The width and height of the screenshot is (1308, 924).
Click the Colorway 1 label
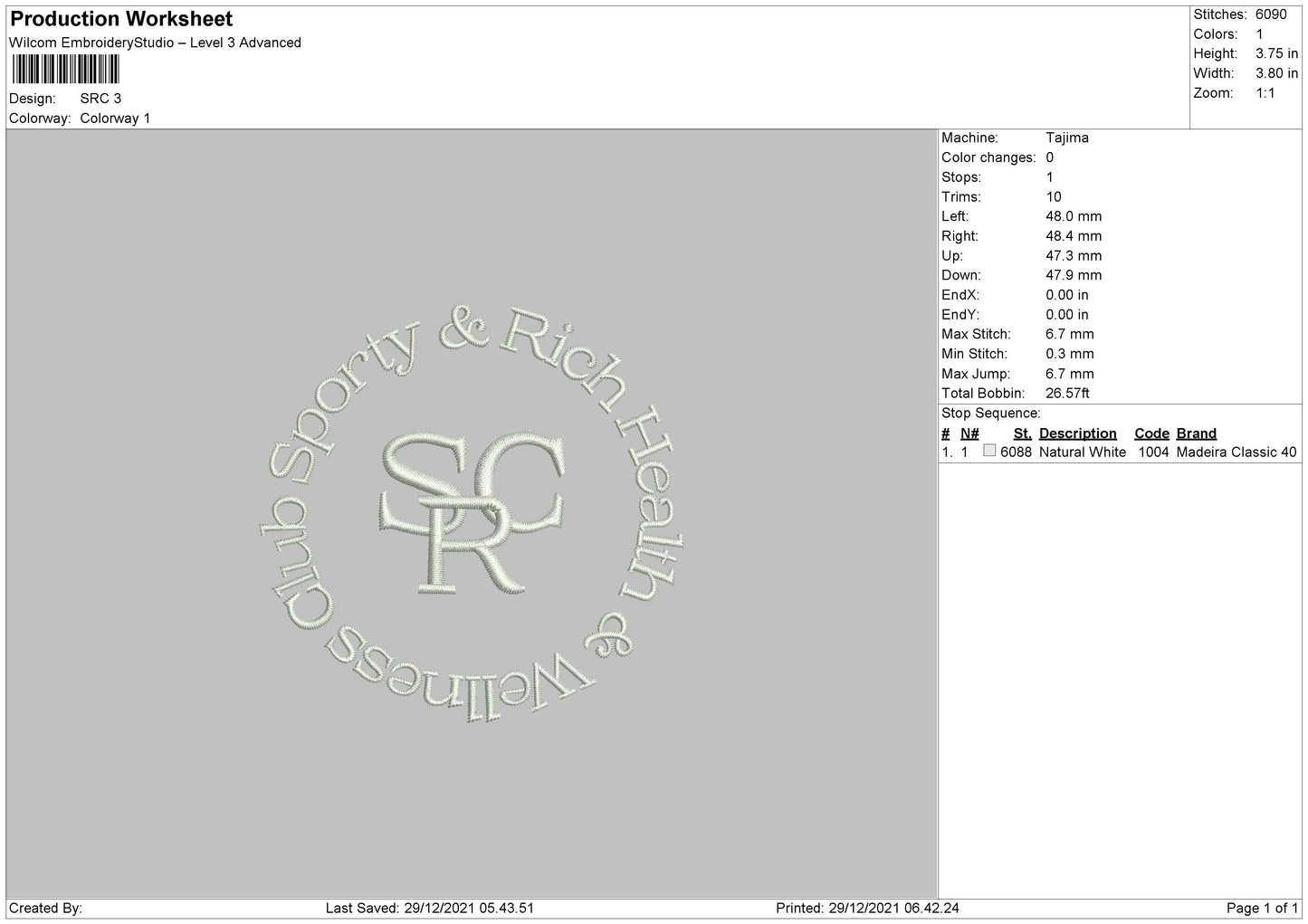[x=115, y=118]
